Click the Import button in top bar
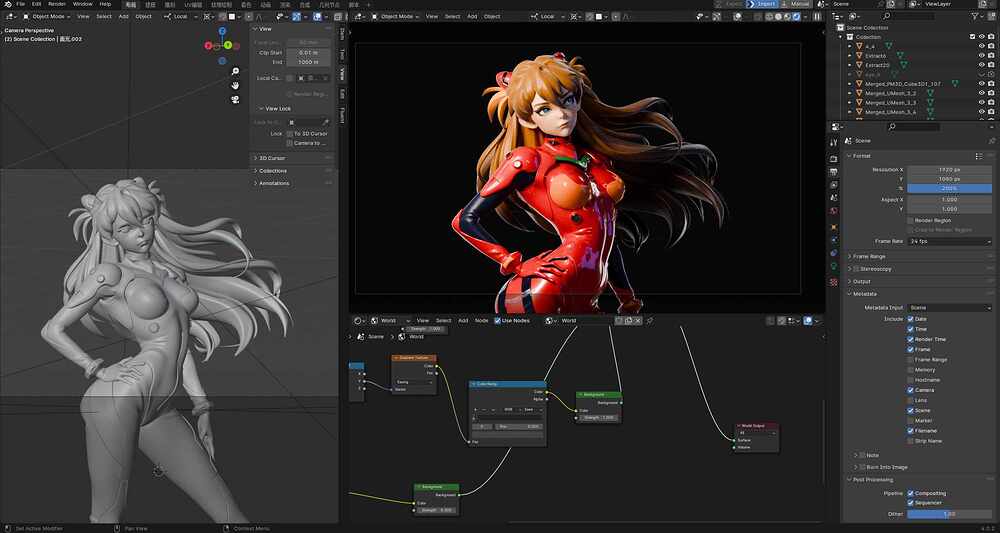Screen dimensions: 1000x533 pos(763,4)
